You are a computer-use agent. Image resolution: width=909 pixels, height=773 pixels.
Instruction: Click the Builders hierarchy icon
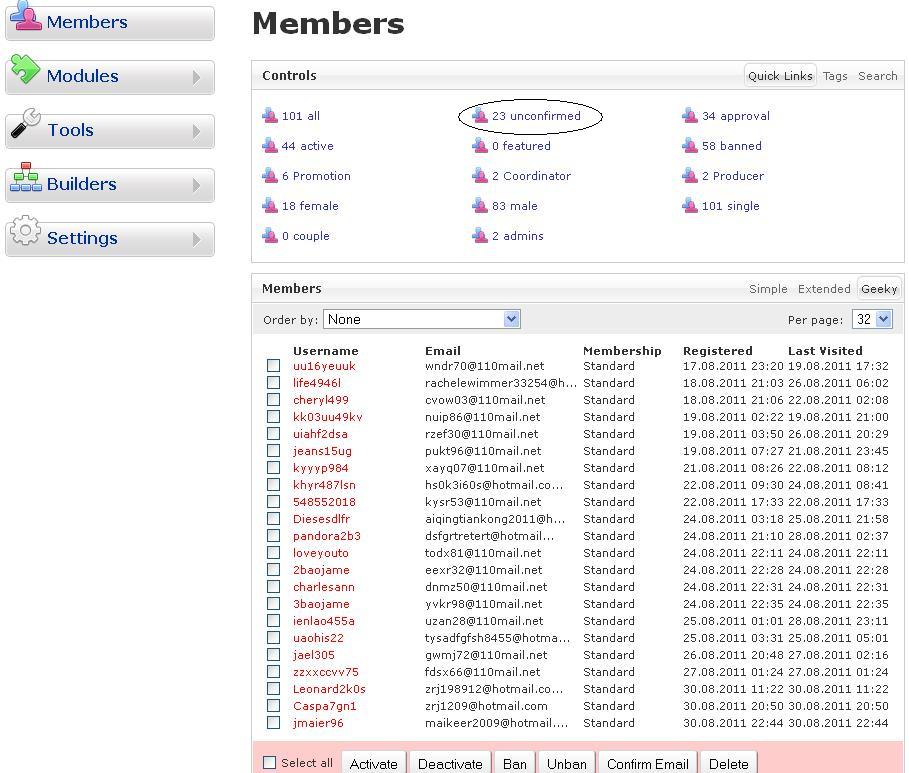point(25,180)
